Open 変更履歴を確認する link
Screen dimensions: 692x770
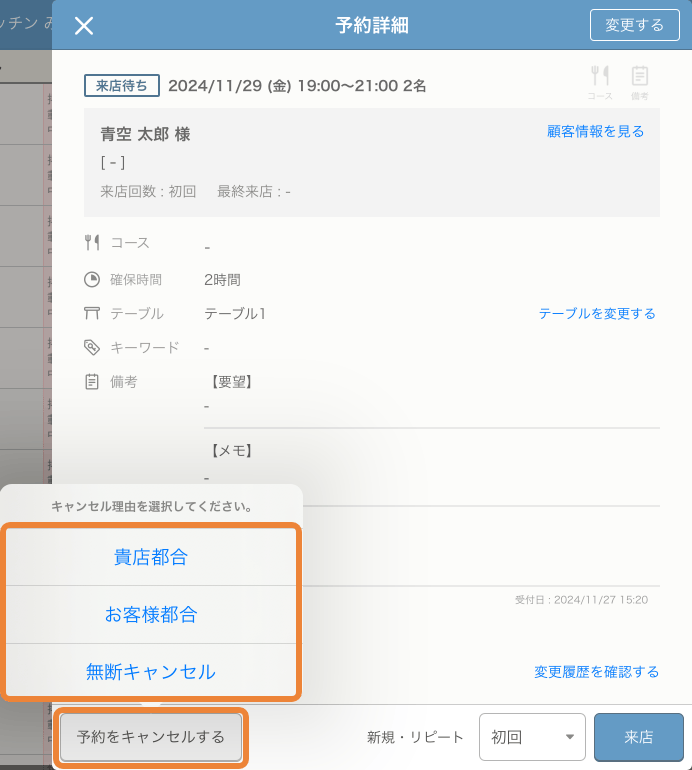pyautogui.click(x=596, y=672)
